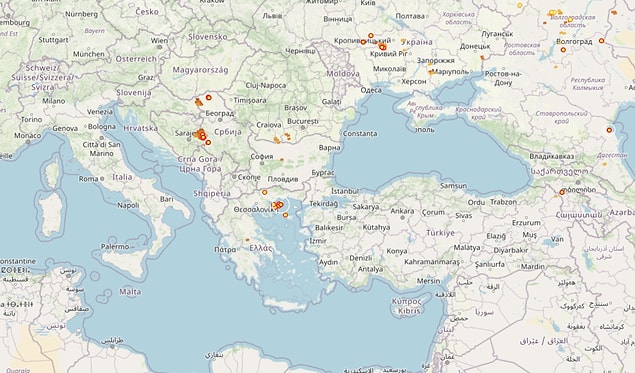
Task: Click the Bari city label
Action: point(166,199)
